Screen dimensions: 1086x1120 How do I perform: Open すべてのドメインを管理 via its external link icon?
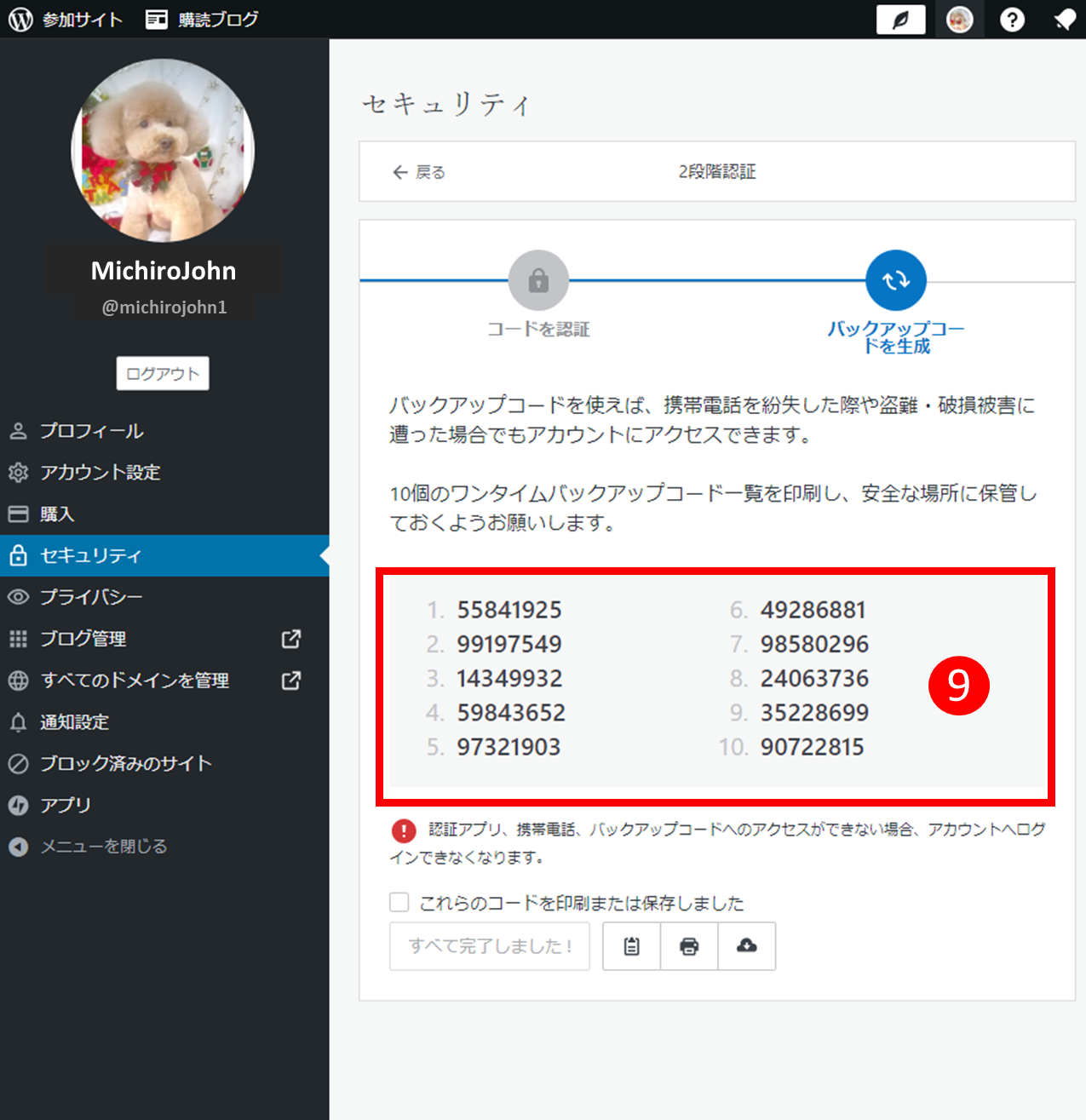(290, 681)
